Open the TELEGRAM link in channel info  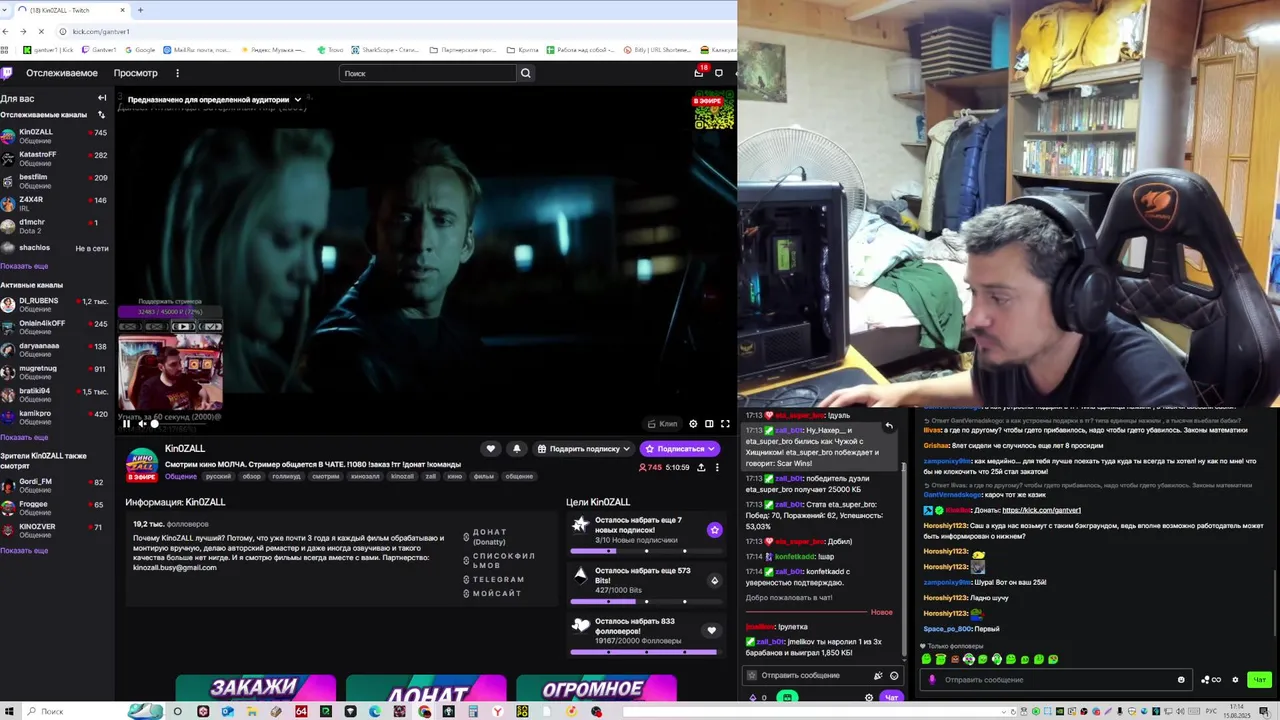point(498,580)
